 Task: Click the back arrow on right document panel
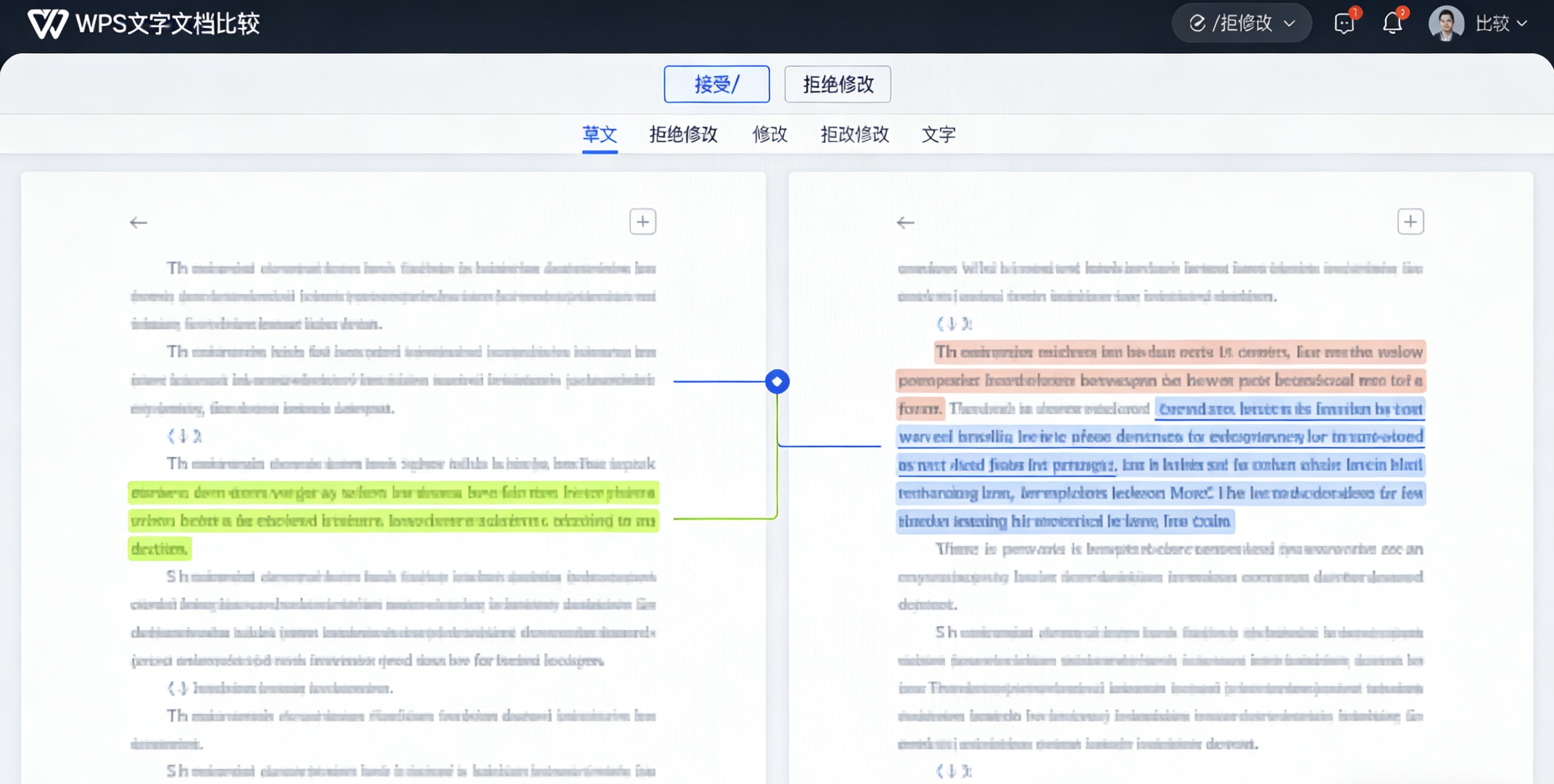[x=907, y=223]
